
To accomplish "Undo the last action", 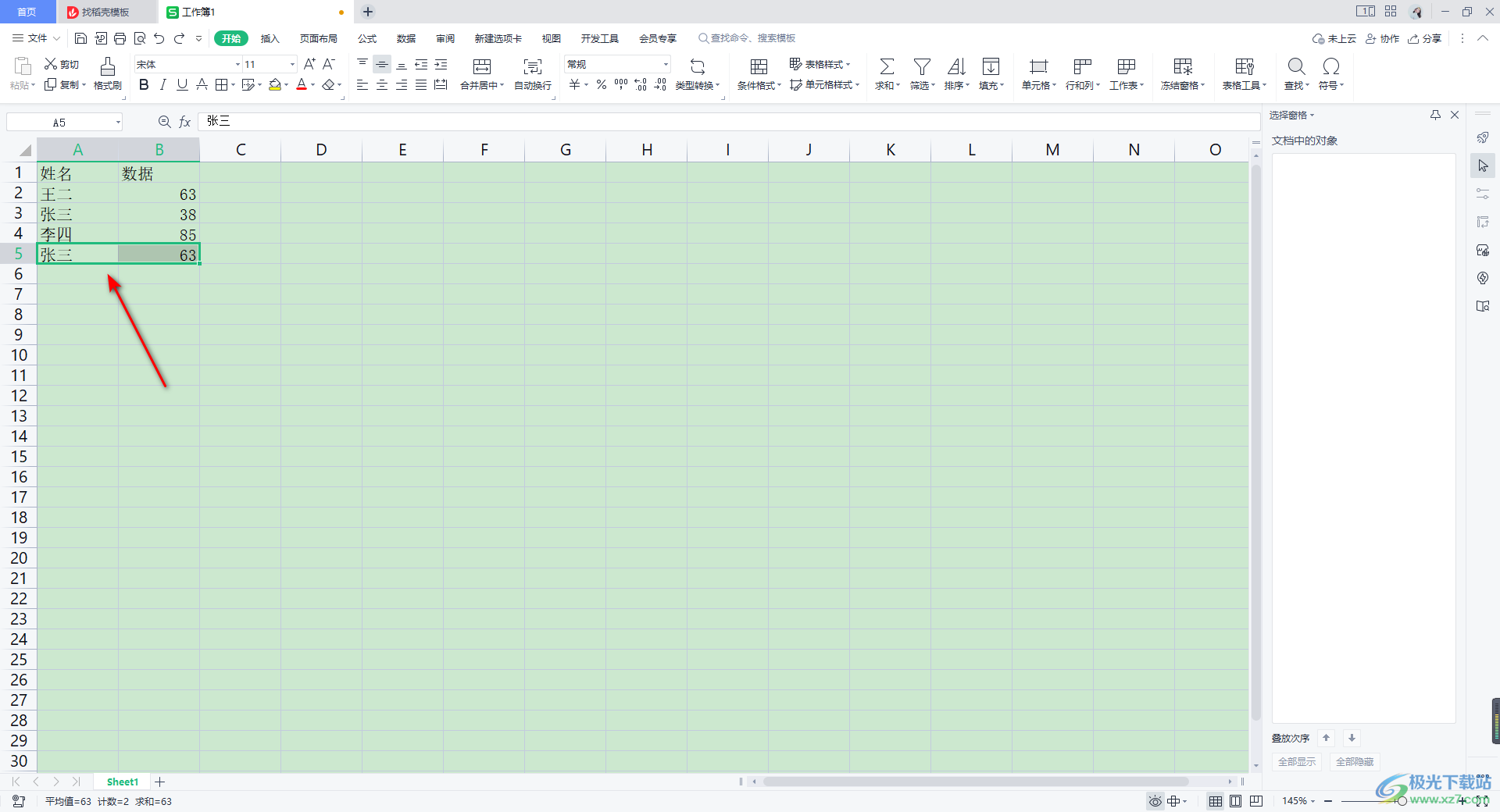I will [159, 38].
